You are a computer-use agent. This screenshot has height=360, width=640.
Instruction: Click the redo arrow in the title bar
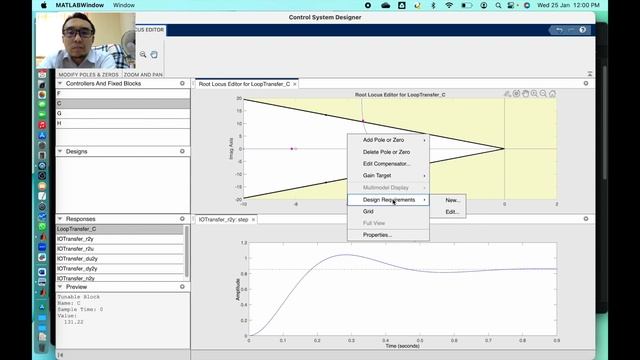[571, 30]
